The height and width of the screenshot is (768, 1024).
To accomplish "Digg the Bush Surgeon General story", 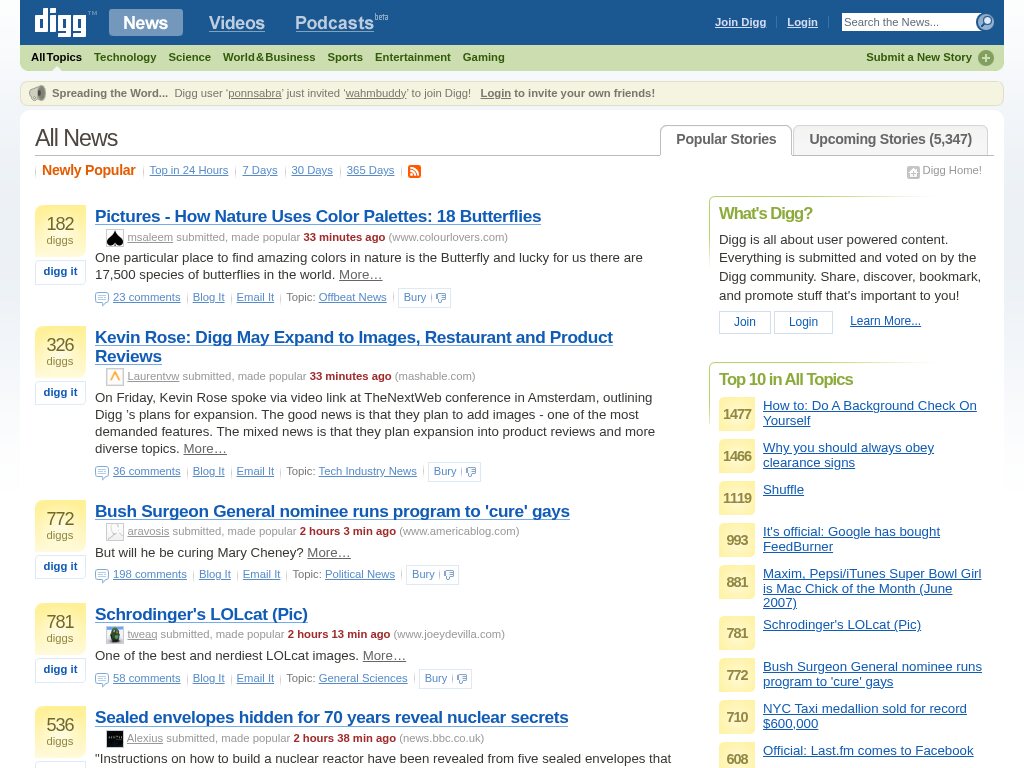I will point(60,567).
